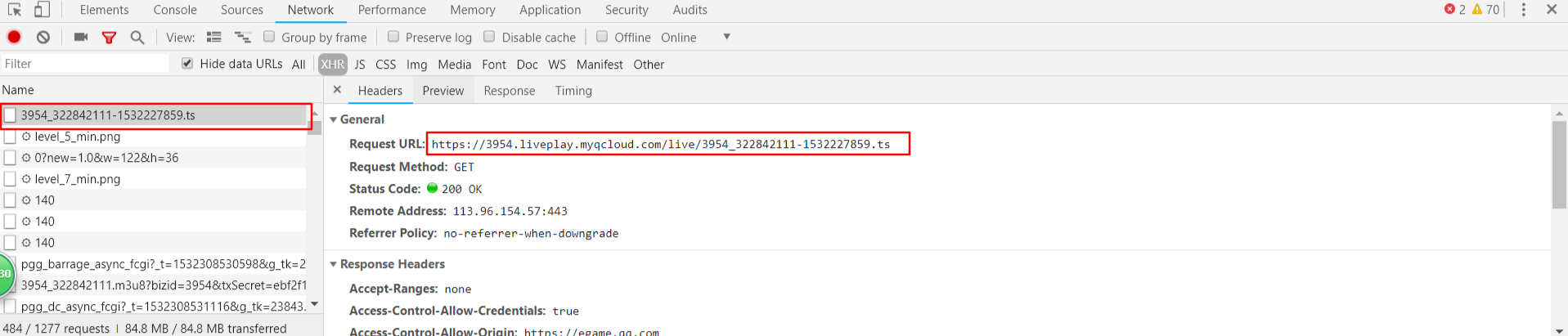Clear the network log

point(43,37)
